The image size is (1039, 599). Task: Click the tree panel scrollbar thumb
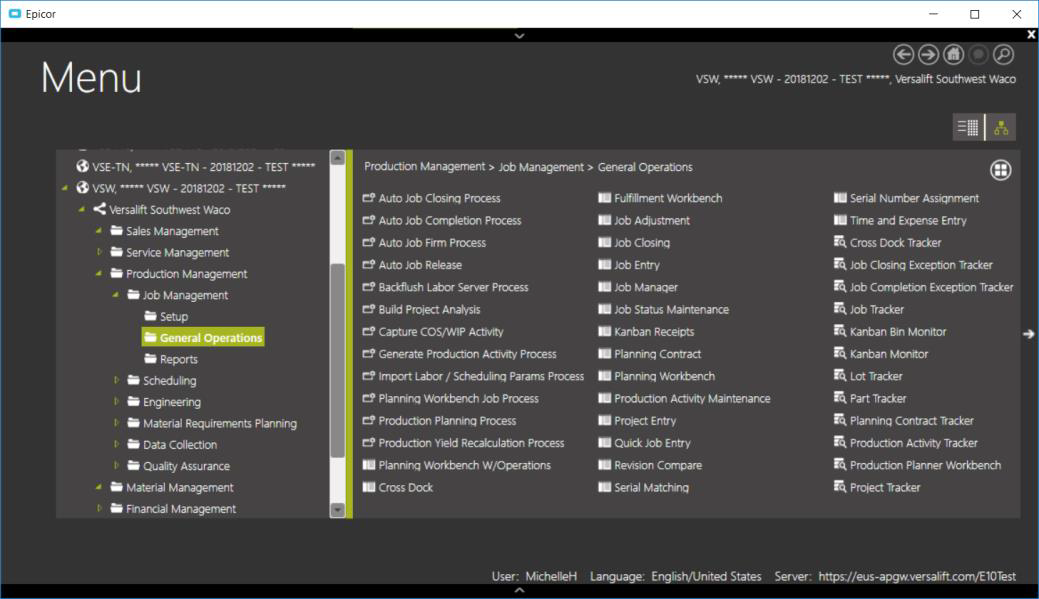pyautogui.click(x=337, y=360)
